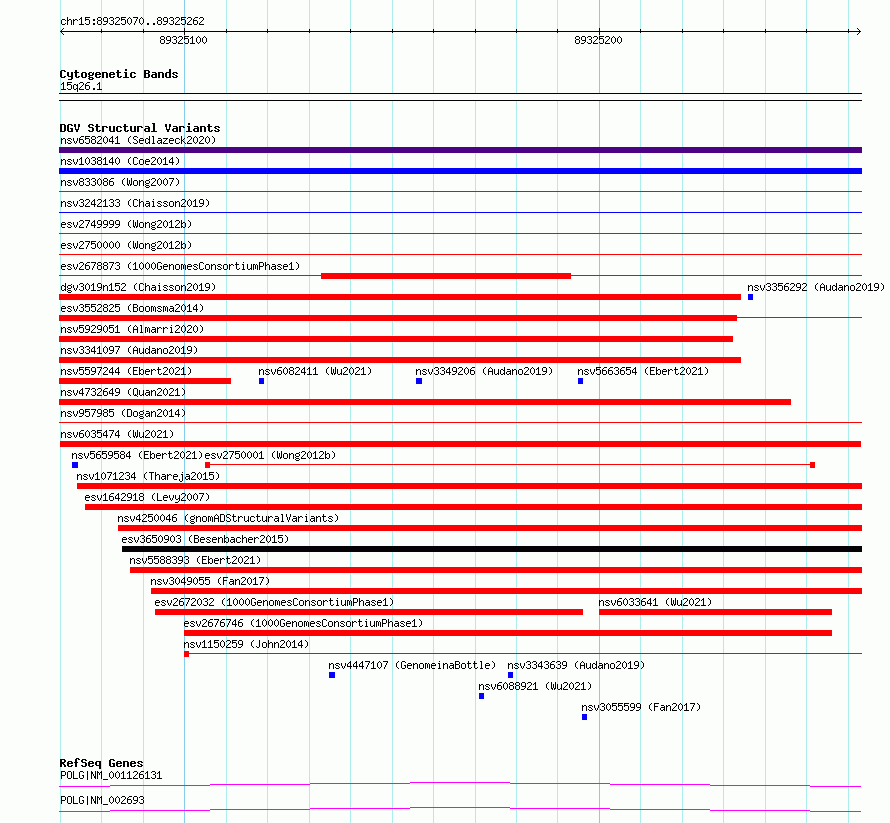Select esv2672032 (1000GenomesConsortiumPhase1) label
Viewport: 890px width, 823px height.
274,602
